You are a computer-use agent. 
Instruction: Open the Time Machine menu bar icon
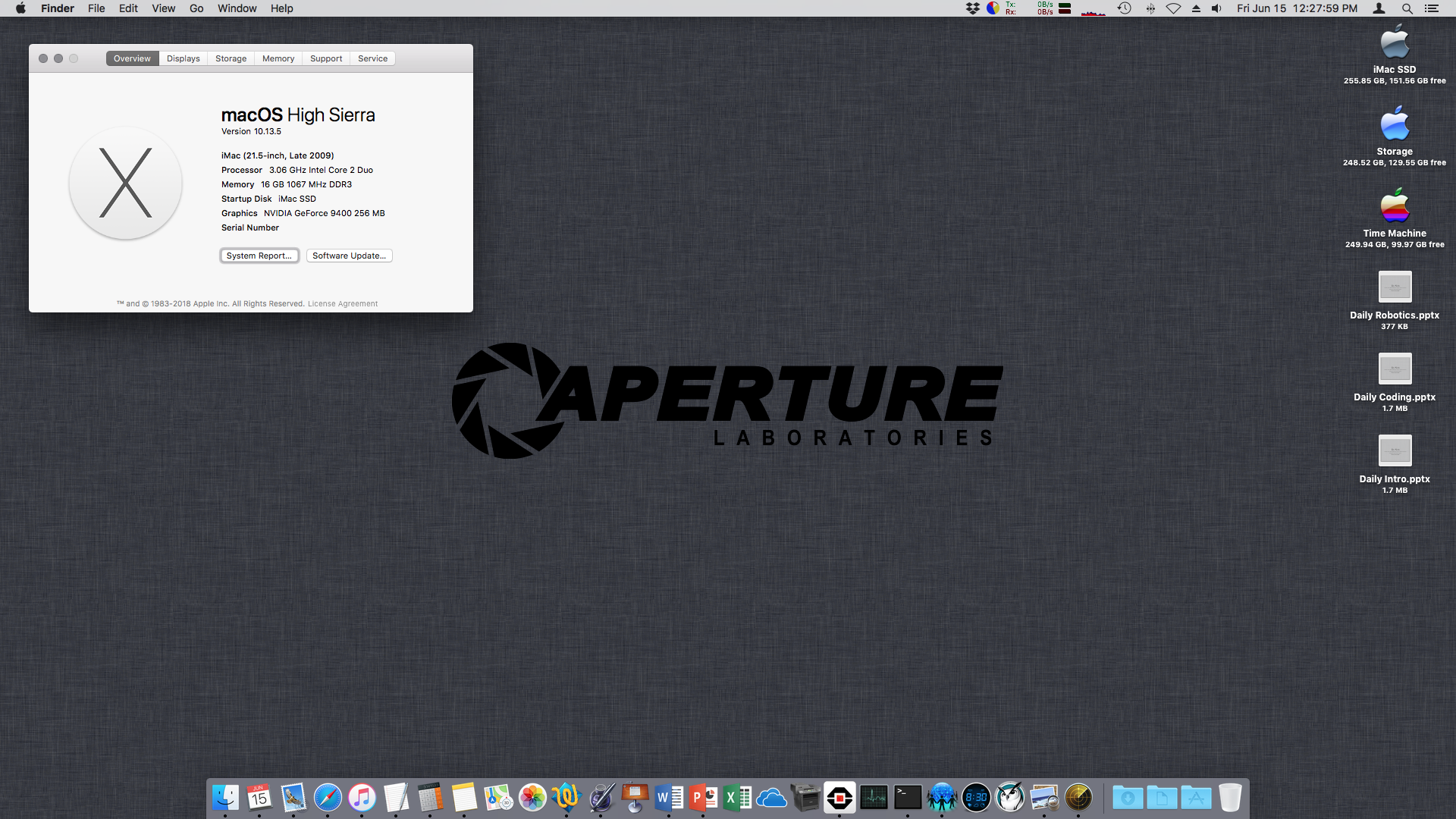[x=1124, y=8]
